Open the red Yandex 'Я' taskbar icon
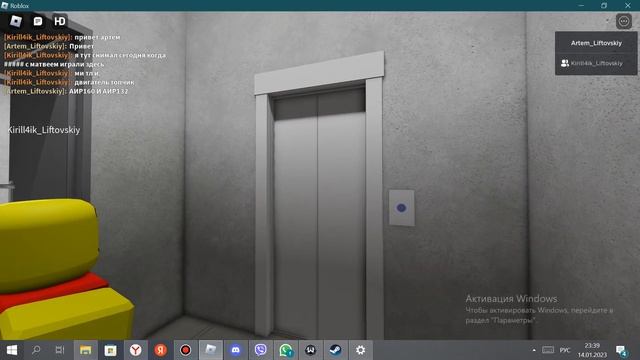The height and width of the screenshot is (360, 640). coord(160,350)
